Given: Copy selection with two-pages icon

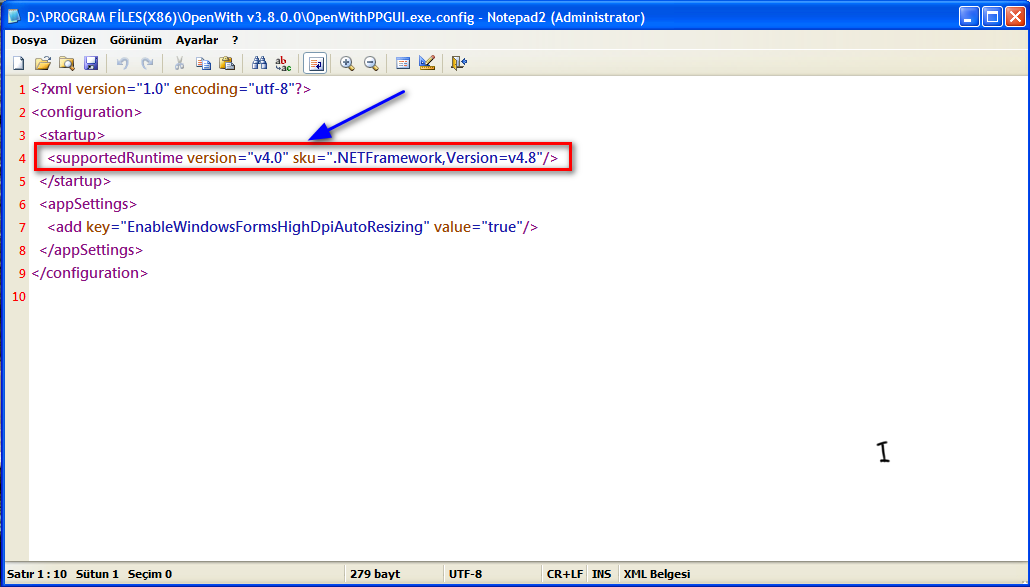Looking at the screenshot, I should (x=204, y=63).
